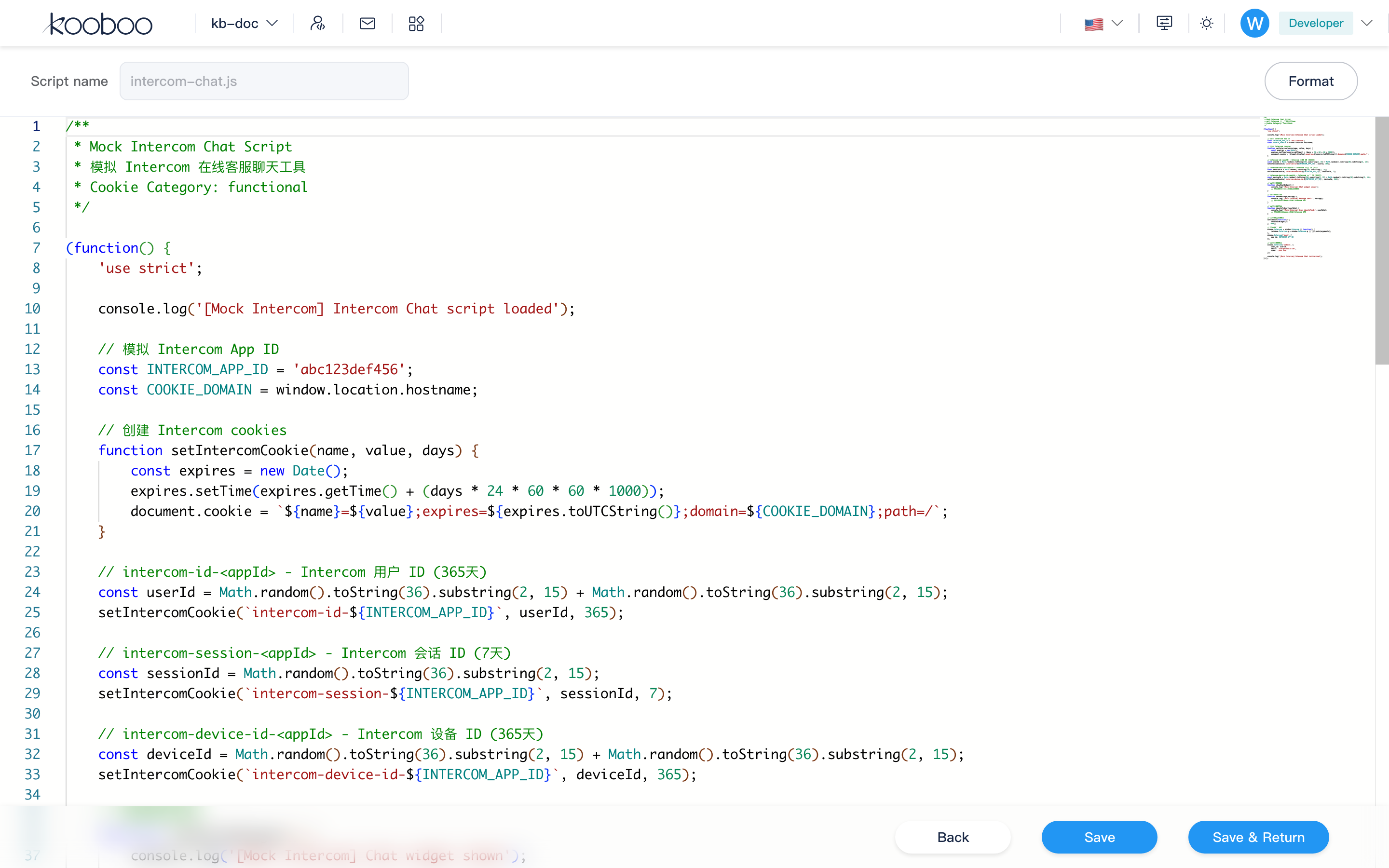Expand the language chevron
The height and width of the screenshot is (868, 1389).
[x=1117, y=24]
